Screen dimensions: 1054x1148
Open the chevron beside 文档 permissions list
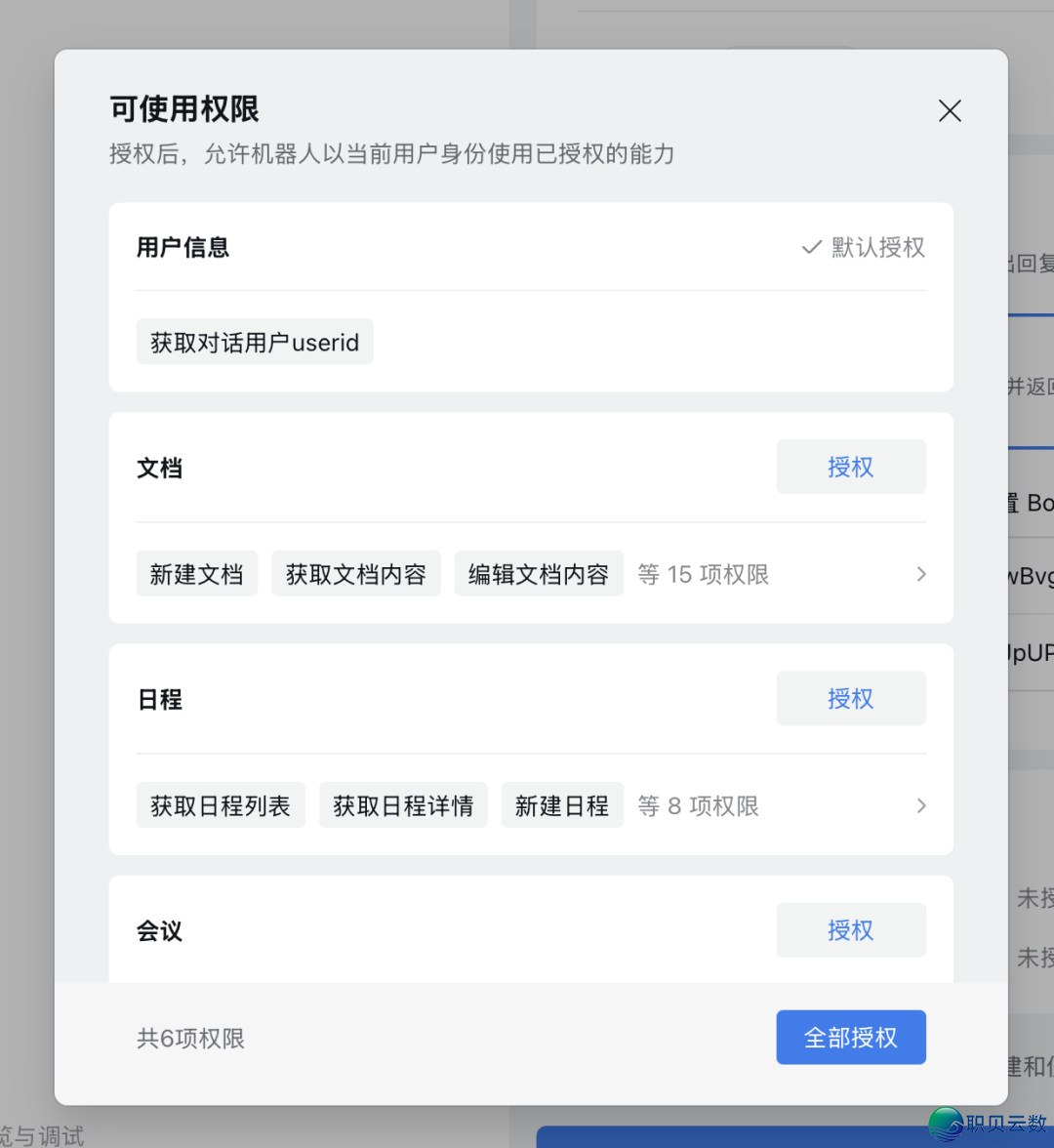coord(919,574)
